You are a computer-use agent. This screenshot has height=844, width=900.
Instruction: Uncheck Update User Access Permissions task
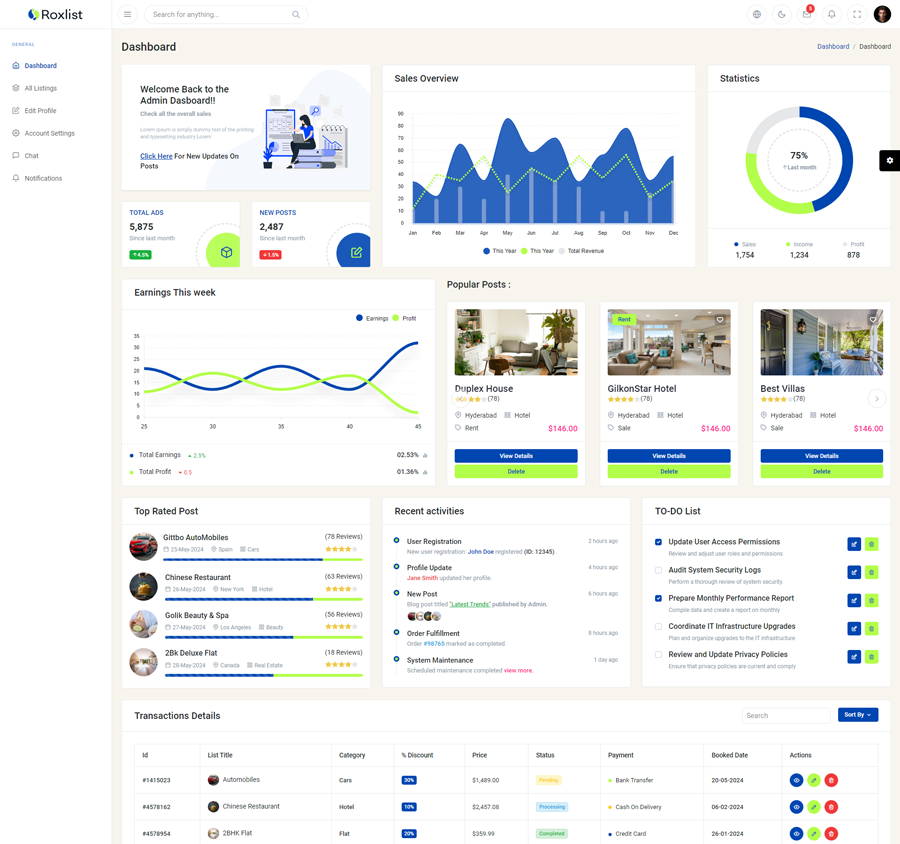click(x=658, y=542)
